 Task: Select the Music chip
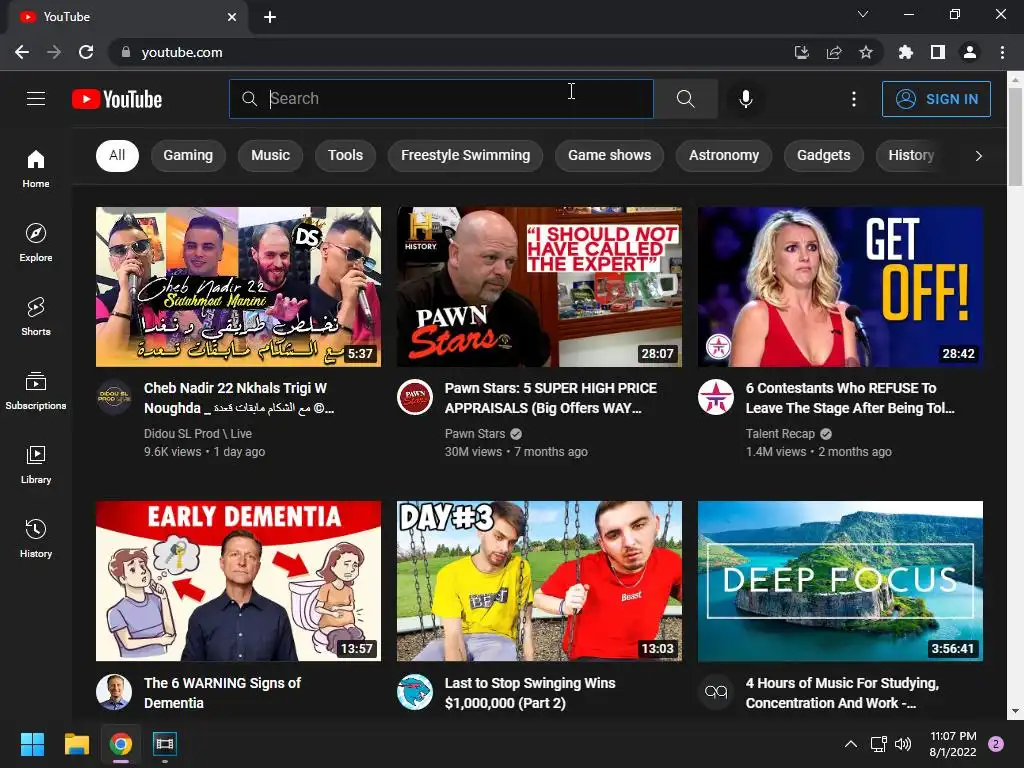click(270, 155)
